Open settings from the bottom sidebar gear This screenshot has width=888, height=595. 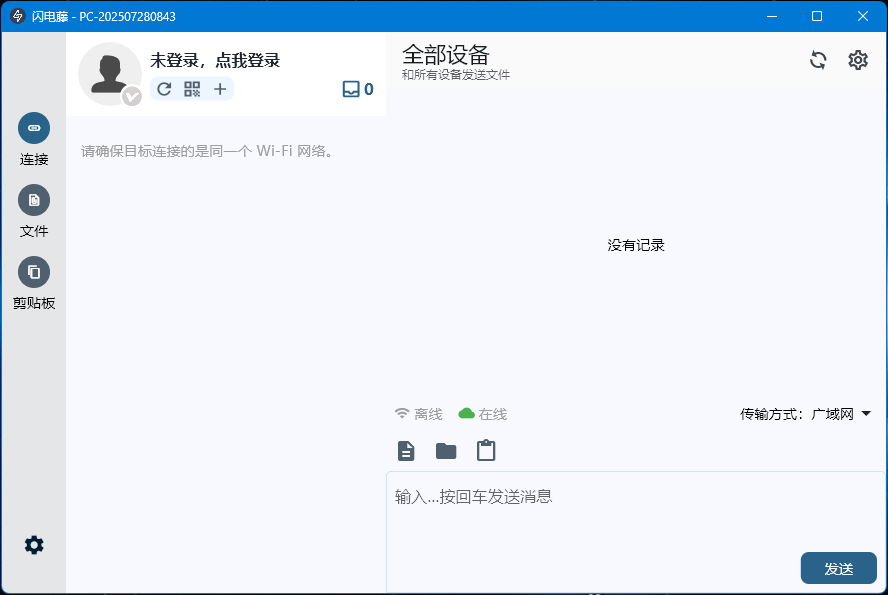[34, 545]
